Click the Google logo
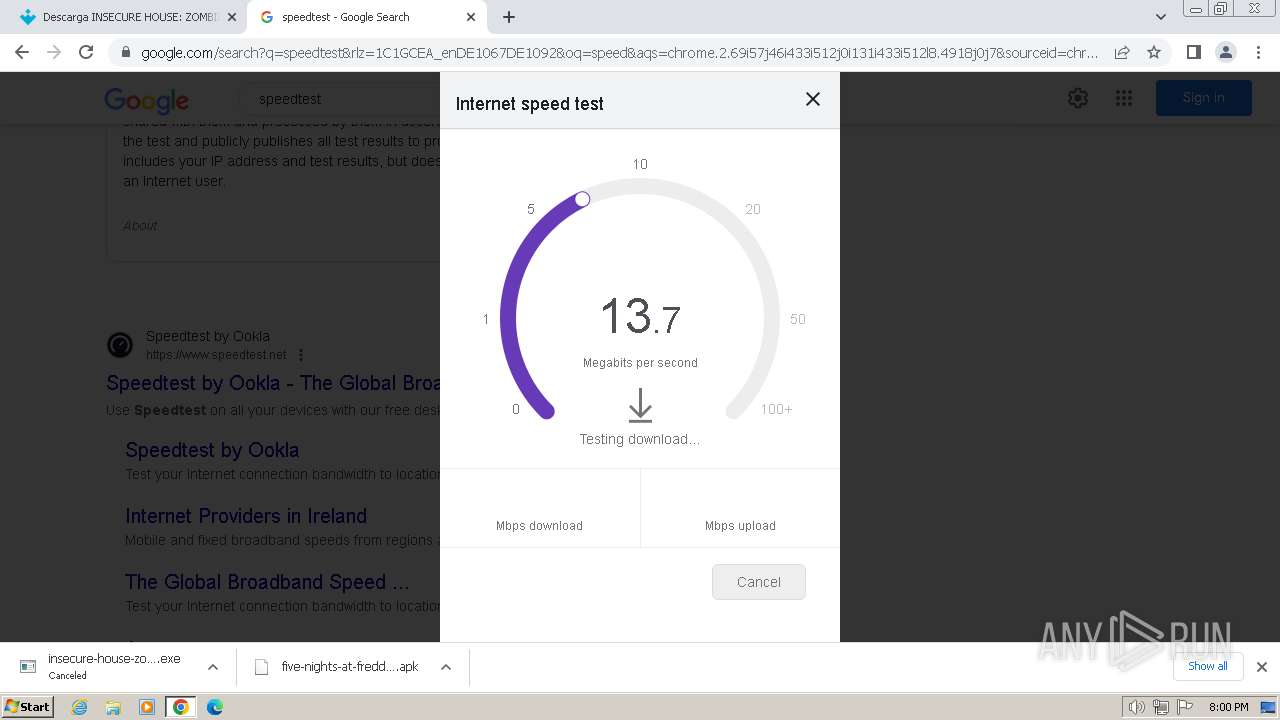Viewport: 1280px width, 720px height. coord(147,99)
